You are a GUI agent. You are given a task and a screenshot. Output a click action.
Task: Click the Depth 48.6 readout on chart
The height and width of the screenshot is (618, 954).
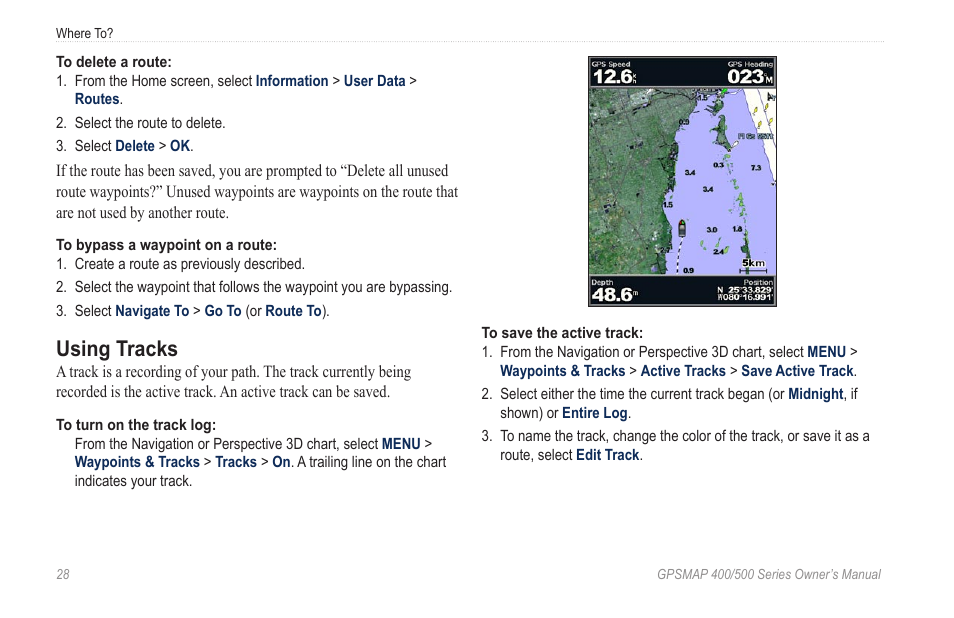tap(615, 291)
